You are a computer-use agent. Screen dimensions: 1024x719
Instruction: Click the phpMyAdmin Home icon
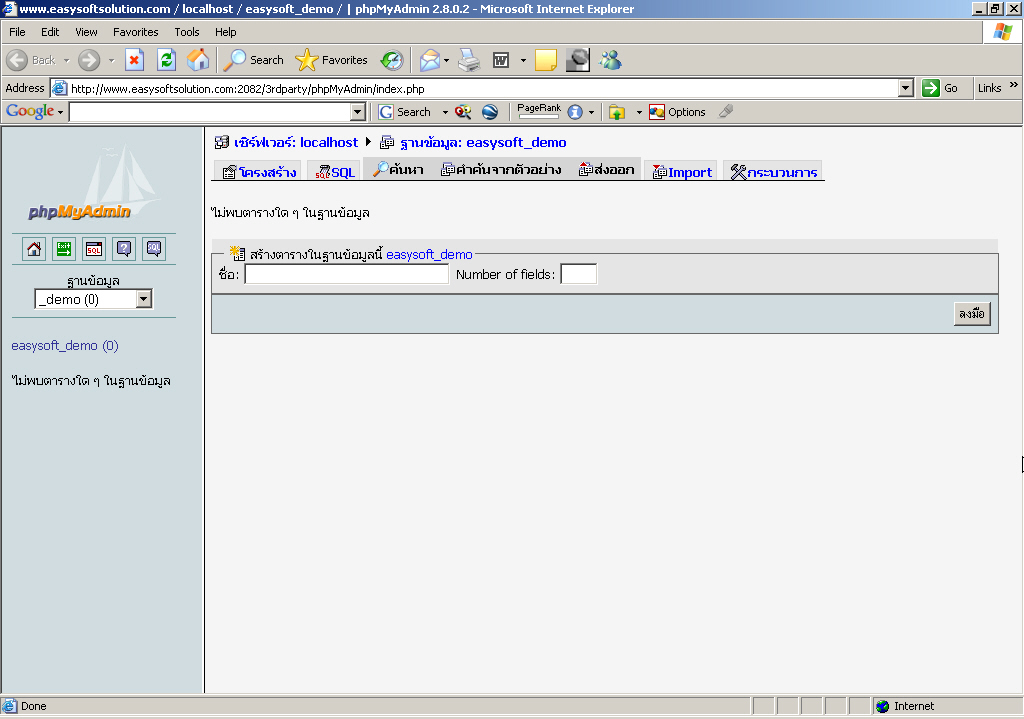coord(34,249)
